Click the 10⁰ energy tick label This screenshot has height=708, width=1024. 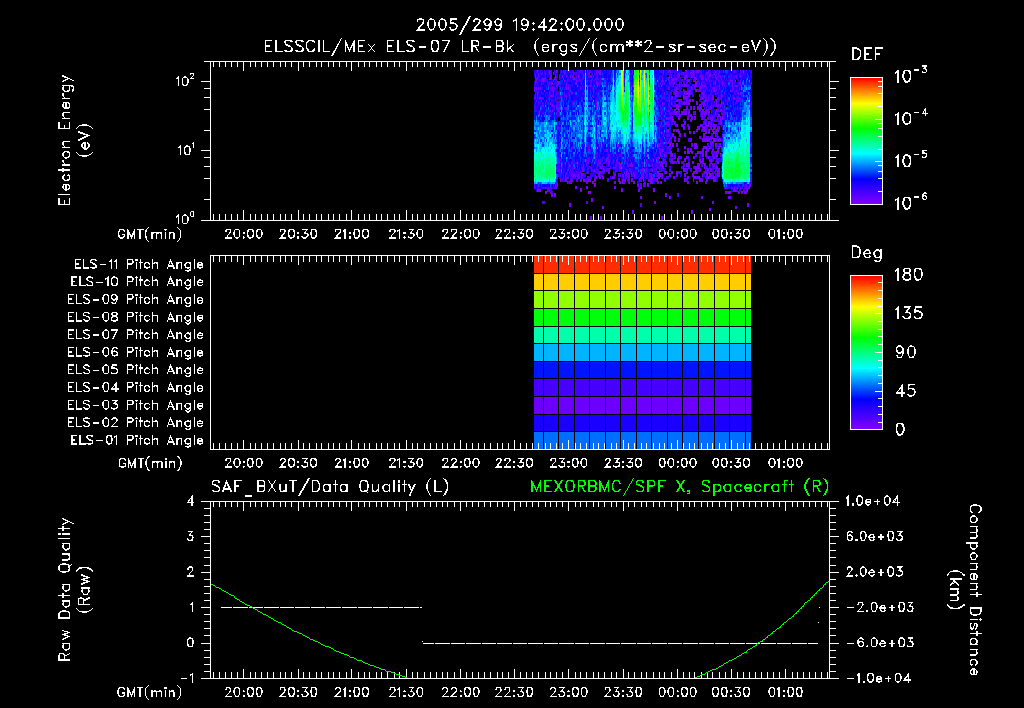[185, 217]
